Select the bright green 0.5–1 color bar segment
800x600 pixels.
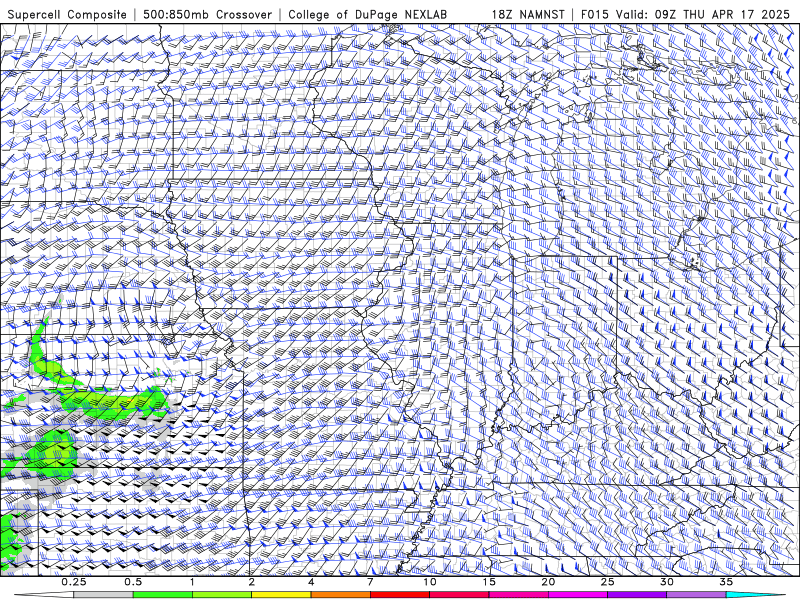pyautogui.click(x=162, y=595)
